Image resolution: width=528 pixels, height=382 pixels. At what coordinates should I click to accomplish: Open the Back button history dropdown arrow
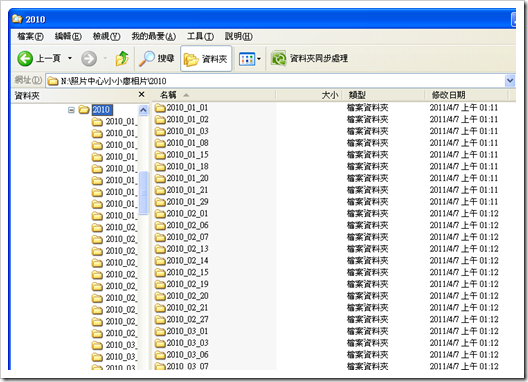[x=70, y=58]
